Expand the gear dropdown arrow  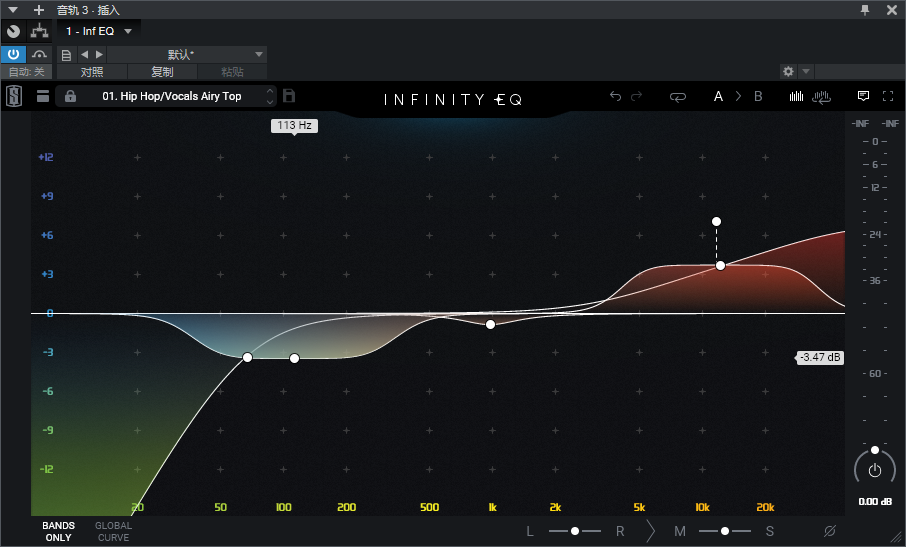tap(806, 72)
